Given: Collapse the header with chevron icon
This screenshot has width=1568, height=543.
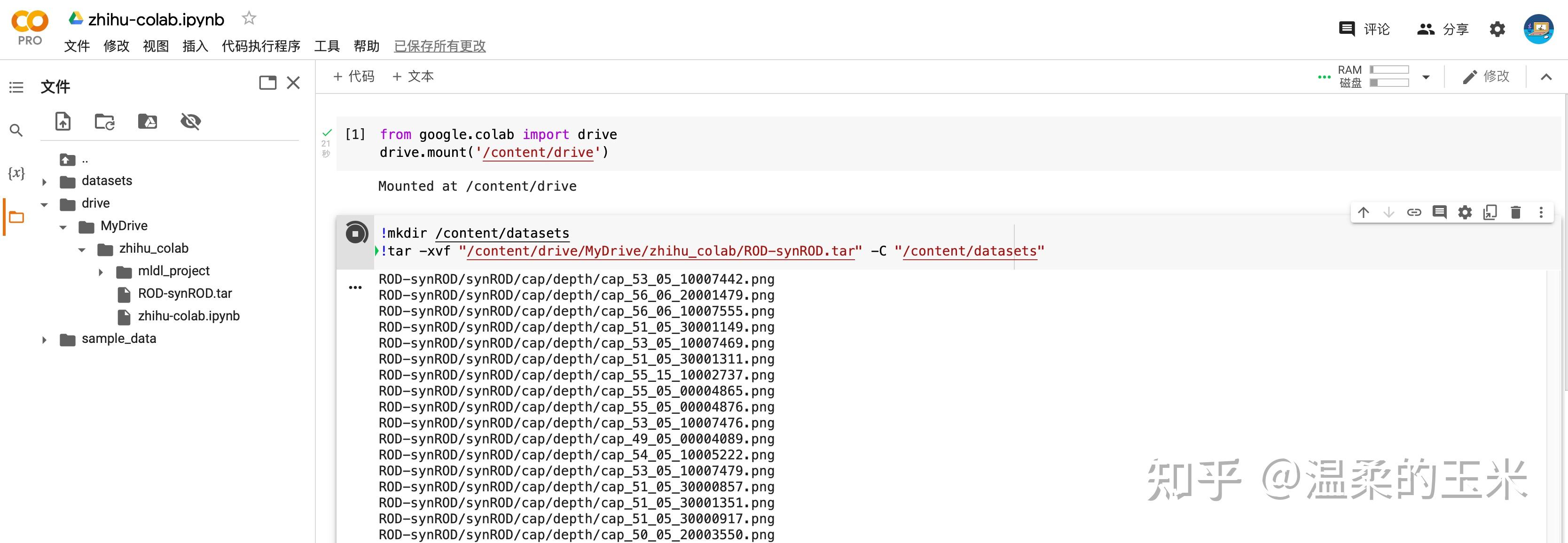Looking at the screenshot, I should (1546, 77).
